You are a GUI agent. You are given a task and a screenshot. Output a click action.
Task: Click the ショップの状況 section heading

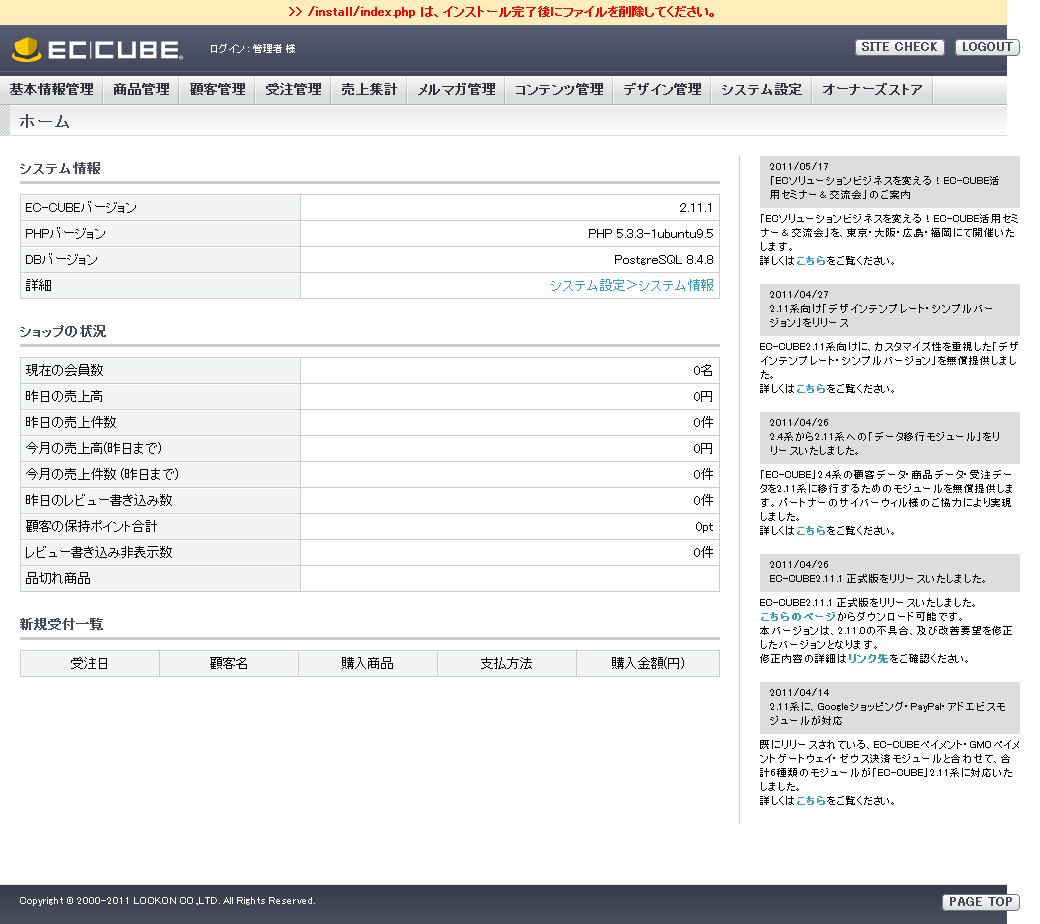[x=62, y=331]
